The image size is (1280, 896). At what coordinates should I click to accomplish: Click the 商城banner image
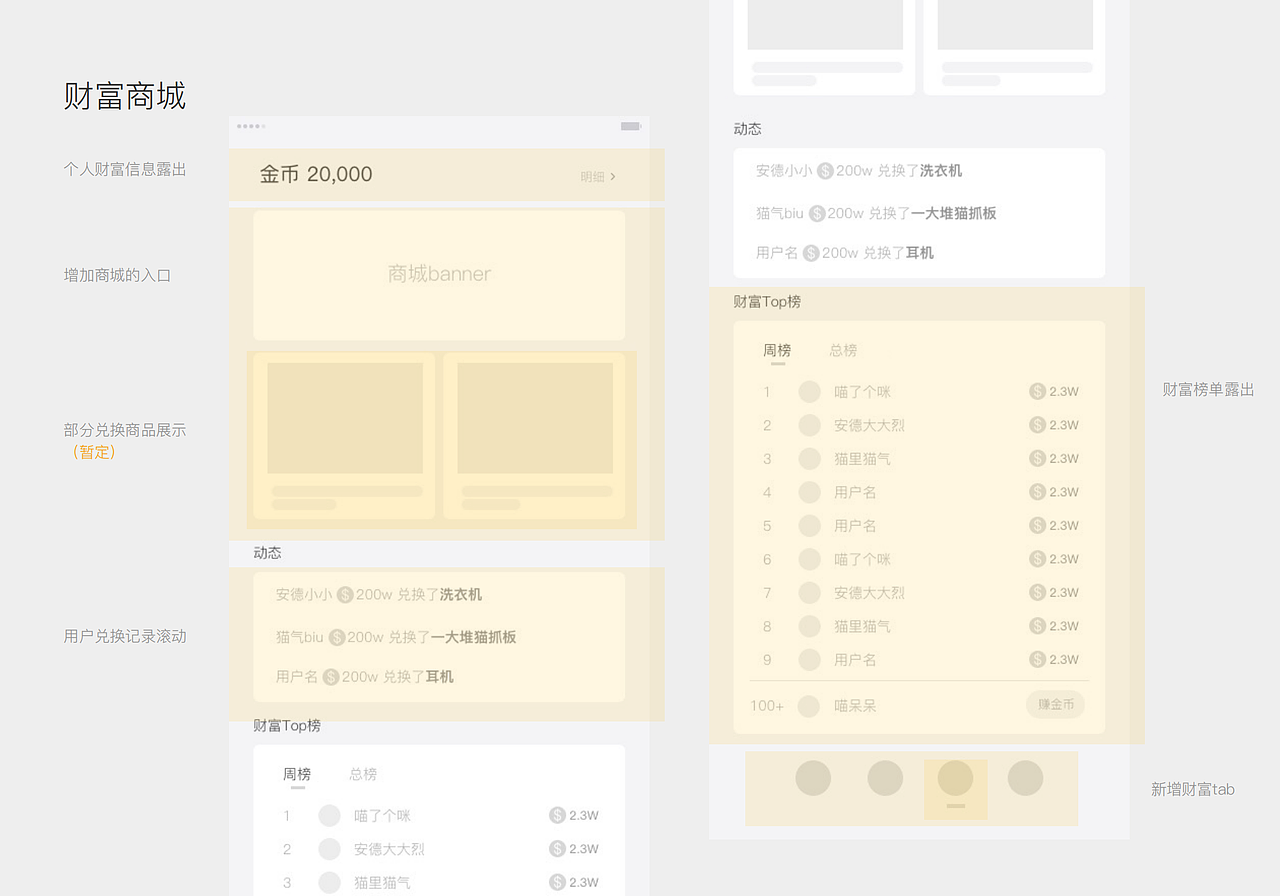pos(439,275)
